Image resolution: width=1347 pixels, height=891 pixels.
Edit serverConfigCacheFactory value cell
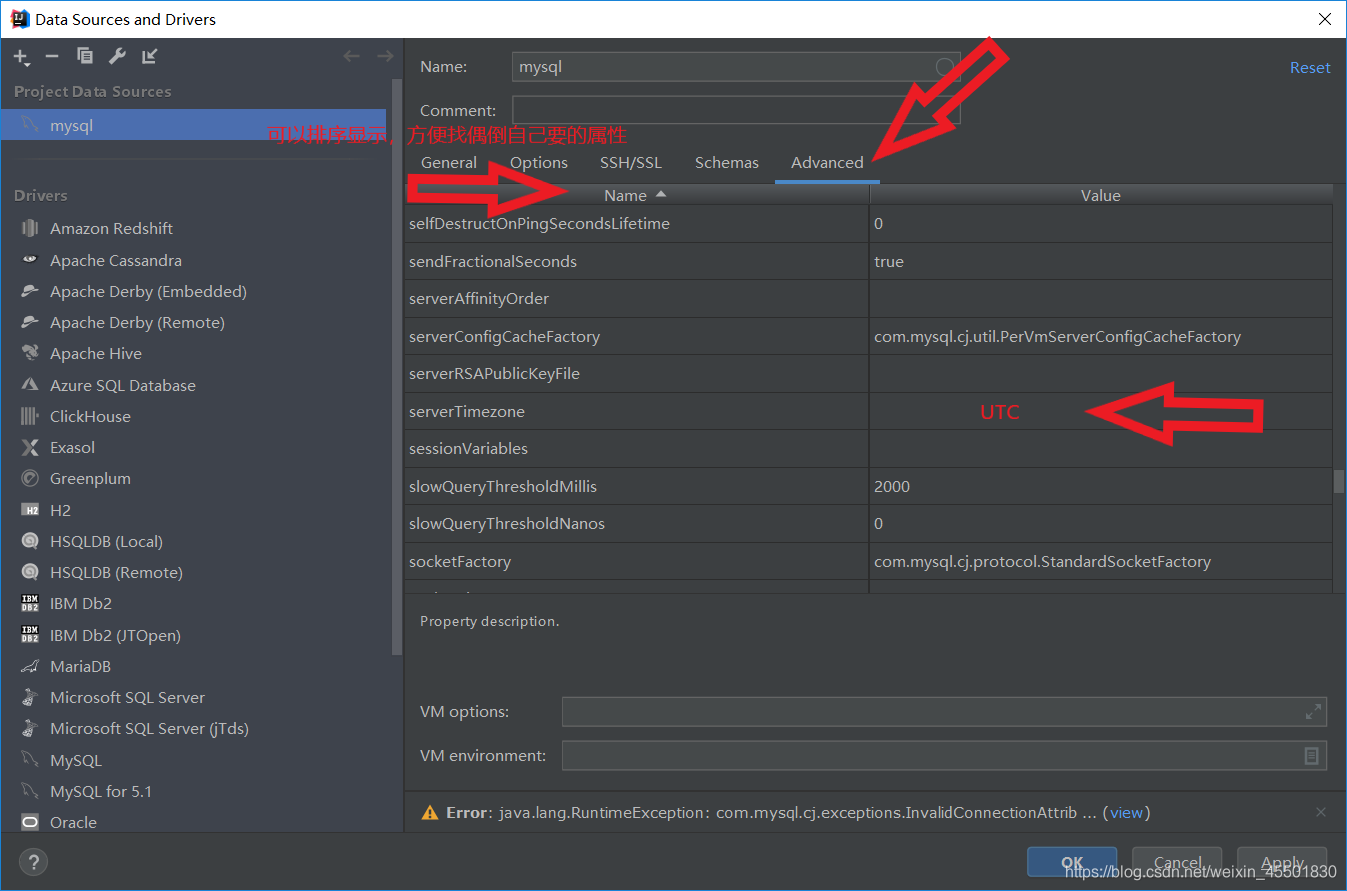coord(1101,336)
